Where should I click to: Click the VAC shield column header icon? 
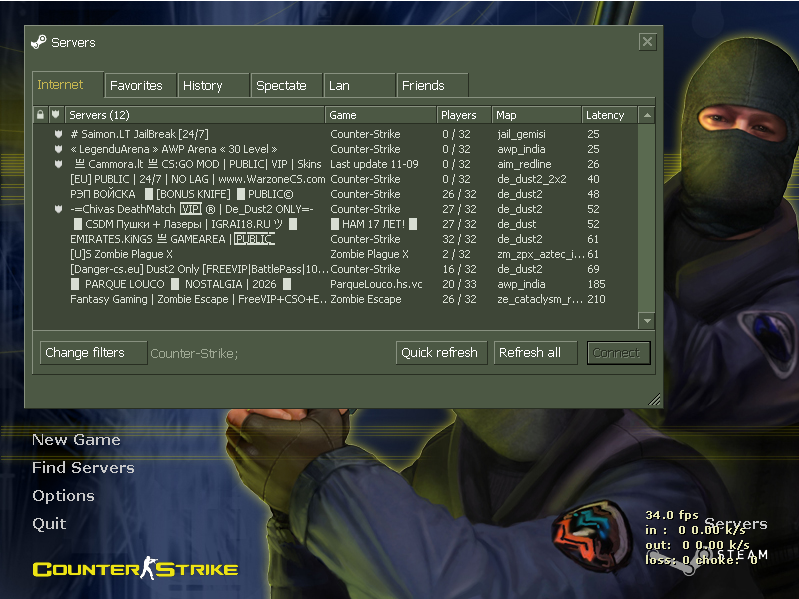tap(56, 115)
